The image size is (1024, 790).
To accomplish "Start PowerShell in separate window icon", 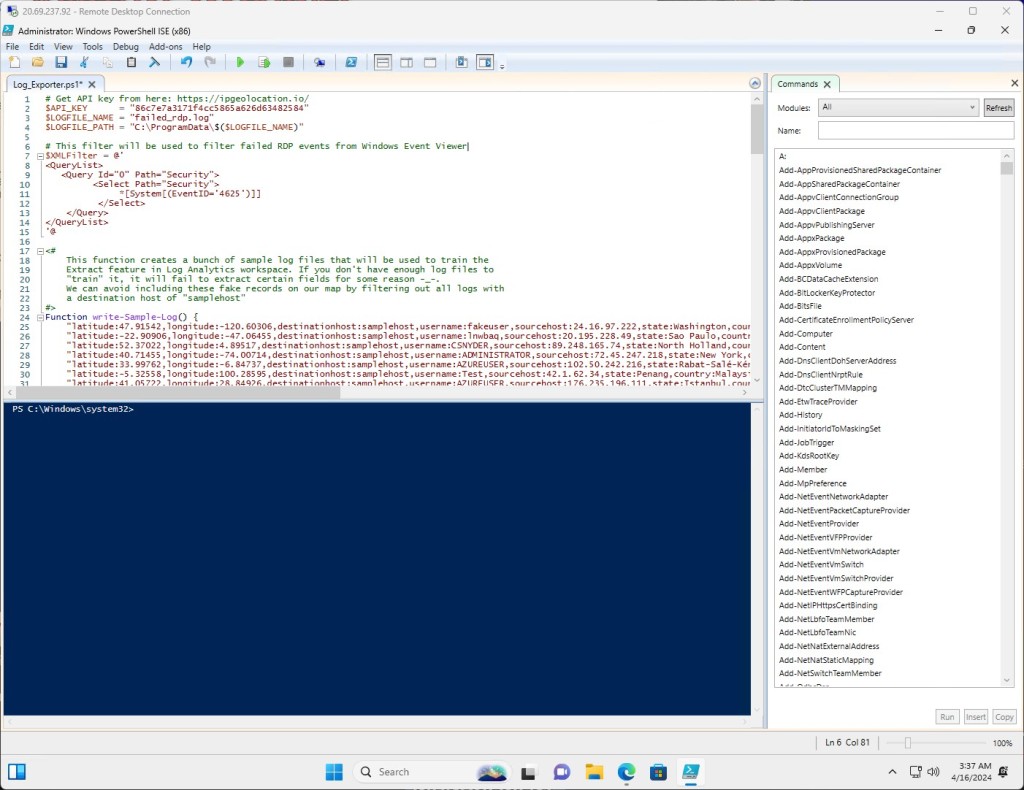I will (352, 62).
